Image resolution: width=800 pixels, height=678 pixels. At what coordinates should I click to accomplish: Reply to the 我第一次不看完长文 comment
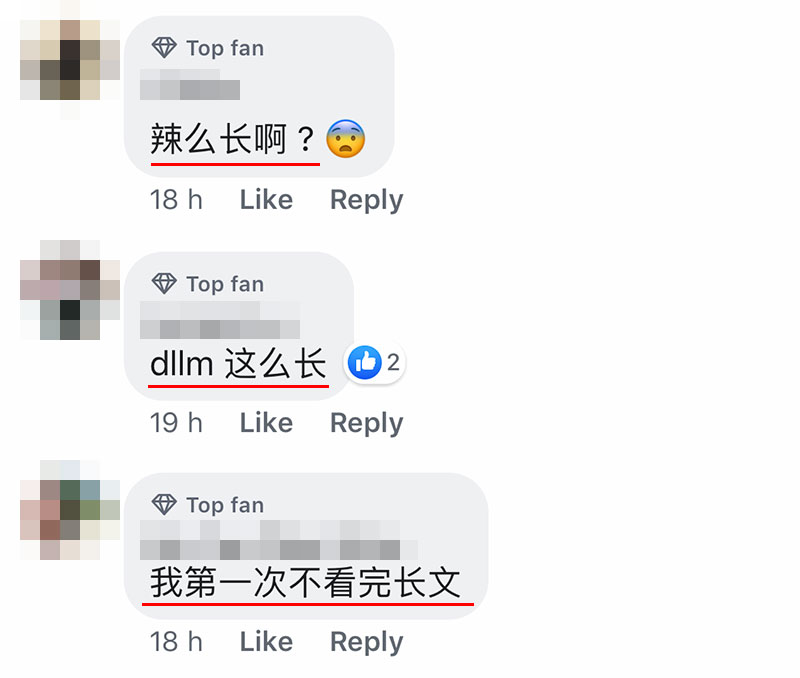coord(366,642)
